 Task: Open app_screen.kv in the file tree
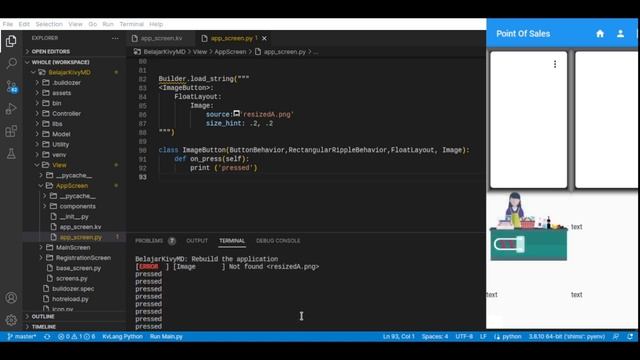pos(74,227)
